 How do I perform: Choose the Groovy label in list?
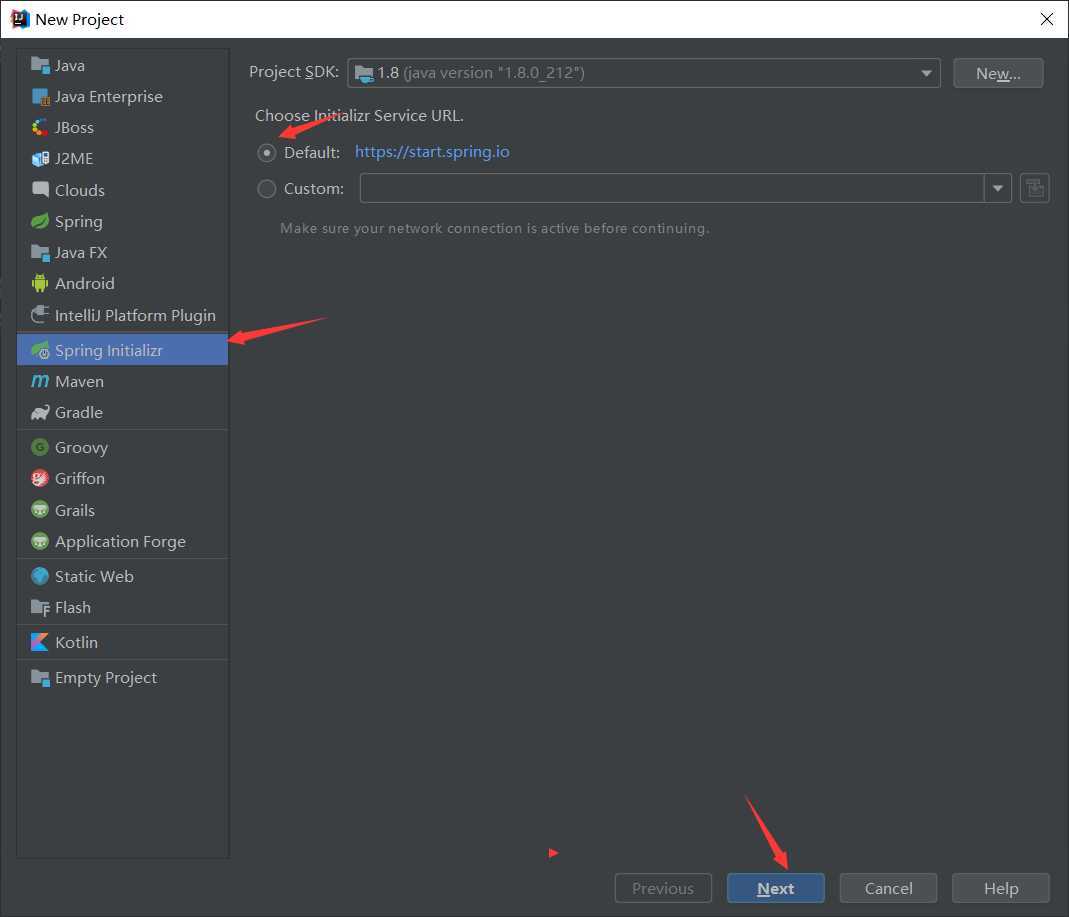coord(81,447)
